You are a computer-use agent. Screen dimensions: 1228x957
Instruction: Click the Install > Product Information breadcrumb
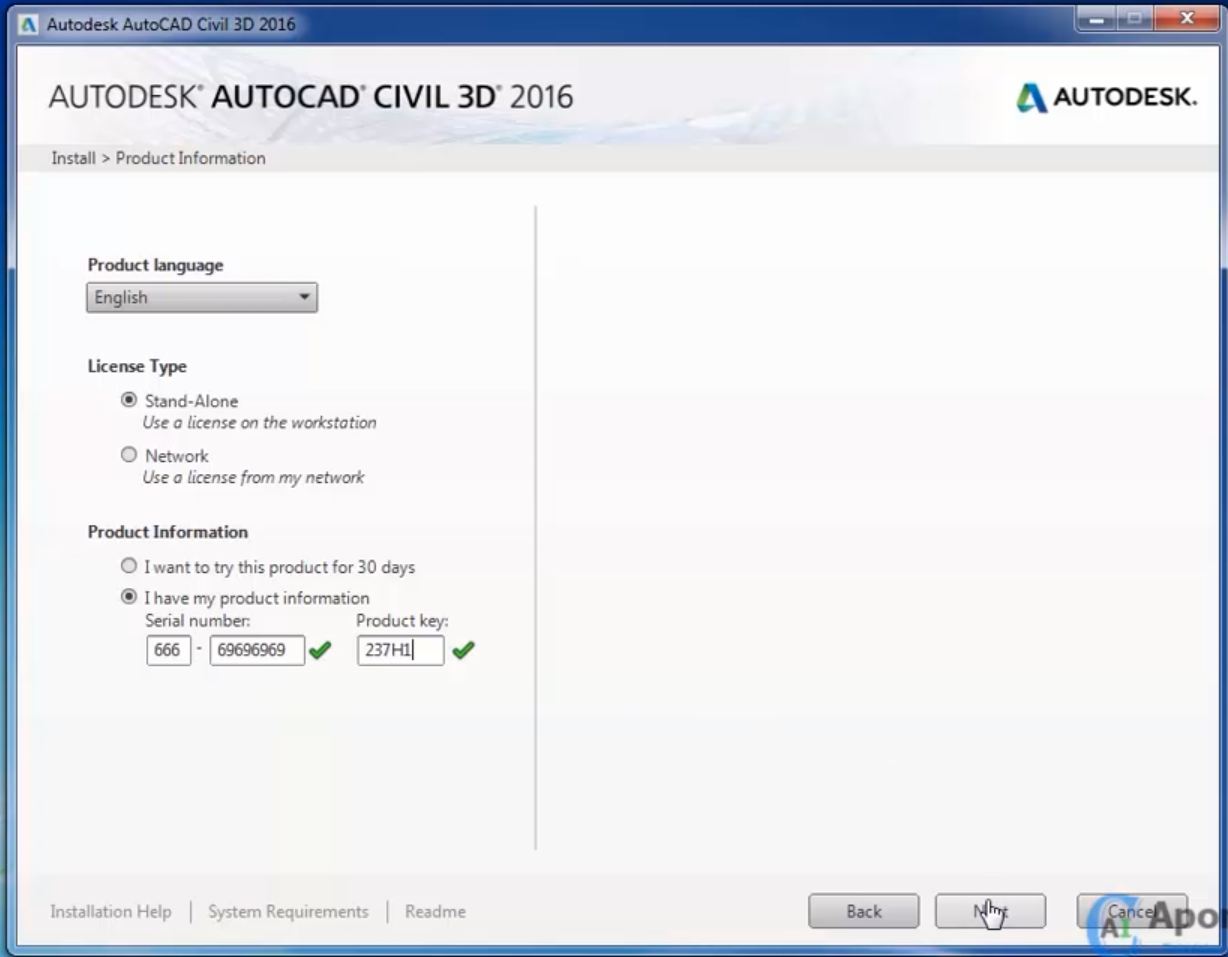coord(159,158)
